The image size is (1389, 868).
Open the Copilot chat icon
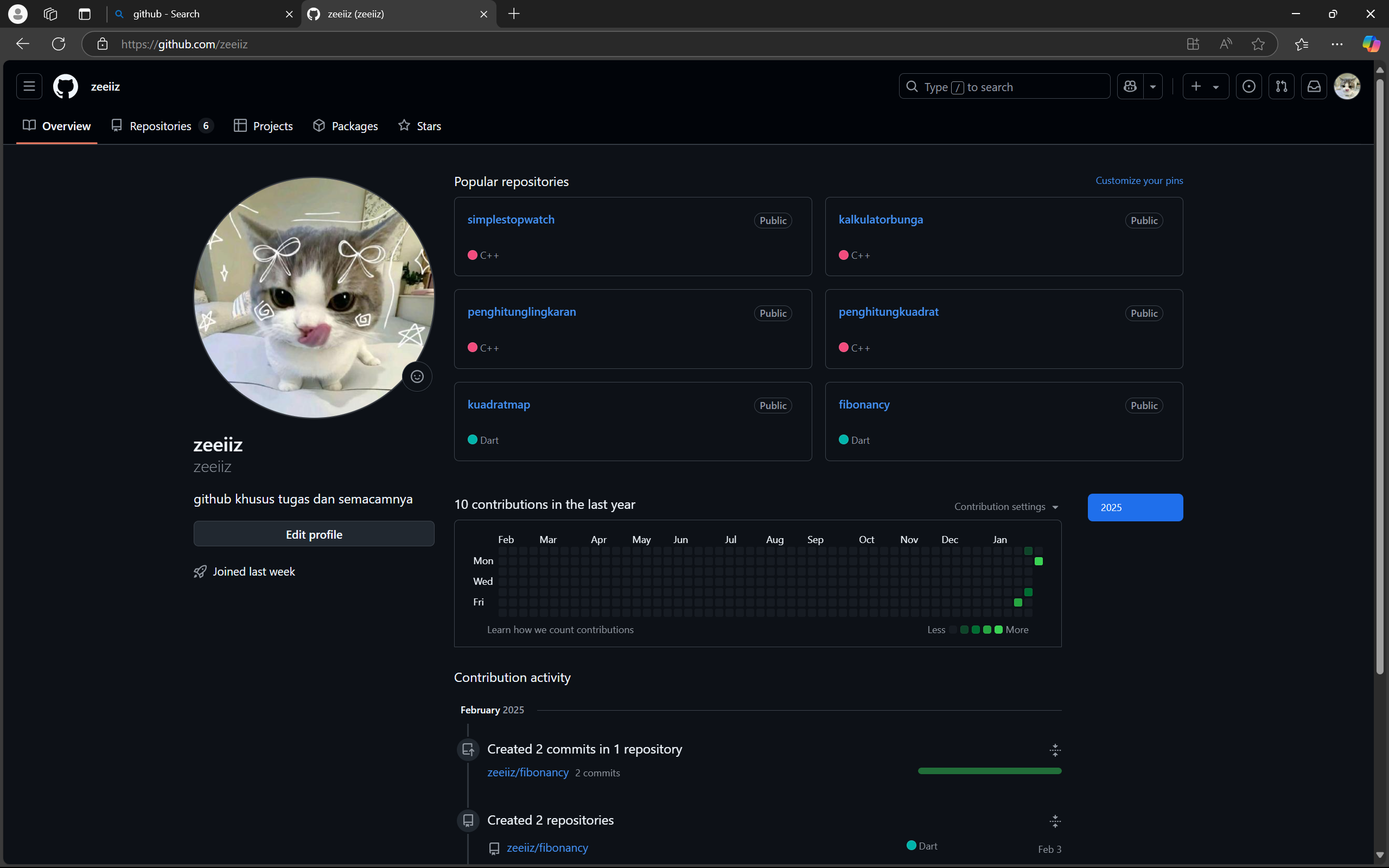[x=1130, y=87]
